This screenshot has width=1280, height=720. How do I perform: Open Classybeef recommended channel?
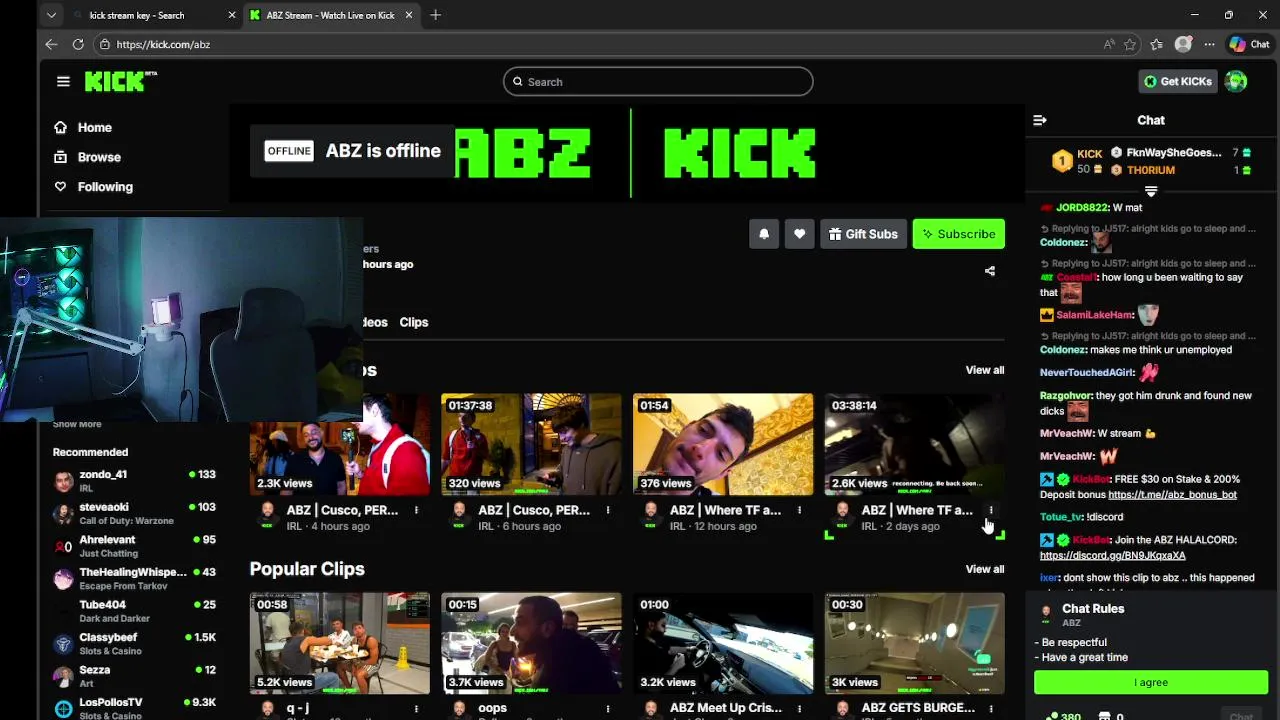(x=134, y=643)
